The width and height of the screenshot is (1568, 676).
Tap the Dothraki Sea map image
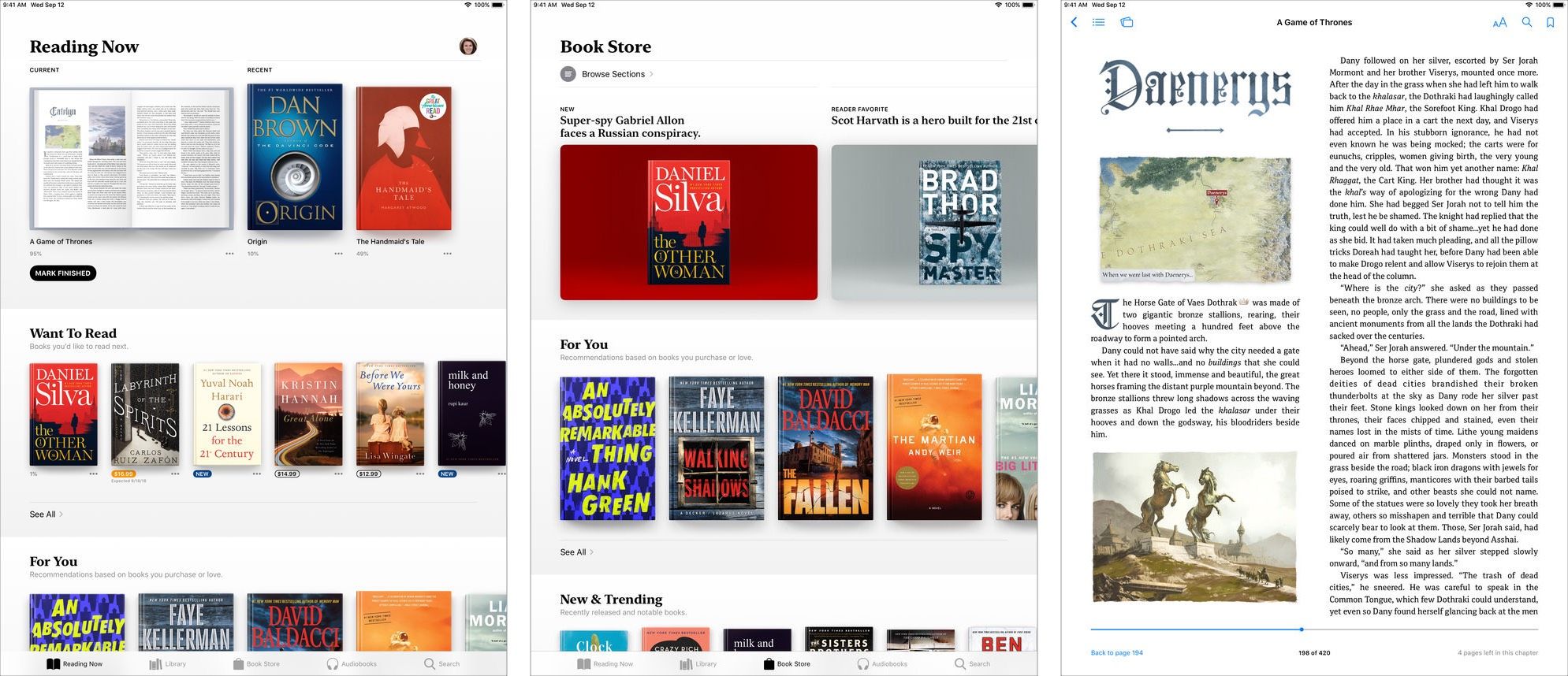pos(1195,219)
